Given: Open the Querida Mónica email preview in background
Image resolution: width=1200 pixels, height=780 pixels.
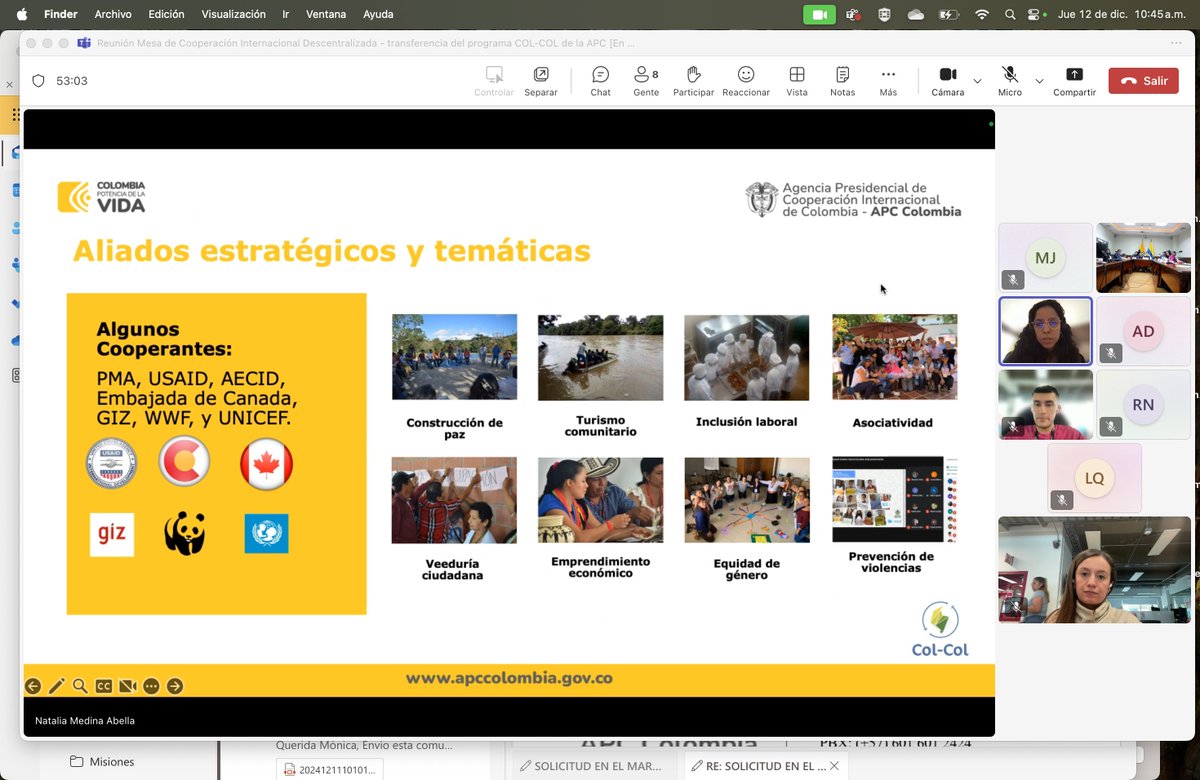Looking at the screenshot, I should pyautogui.click(x=364, y=745).
